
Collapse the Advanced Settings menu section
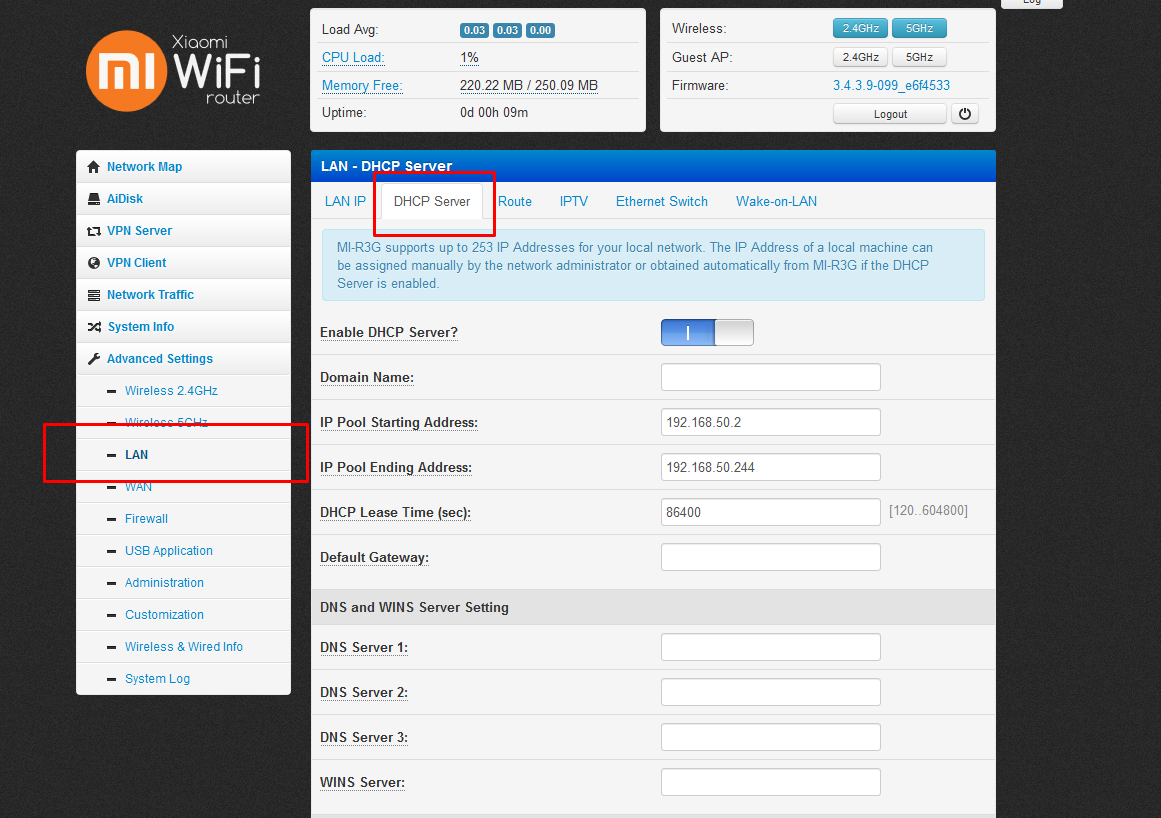(x=160, y=359)
